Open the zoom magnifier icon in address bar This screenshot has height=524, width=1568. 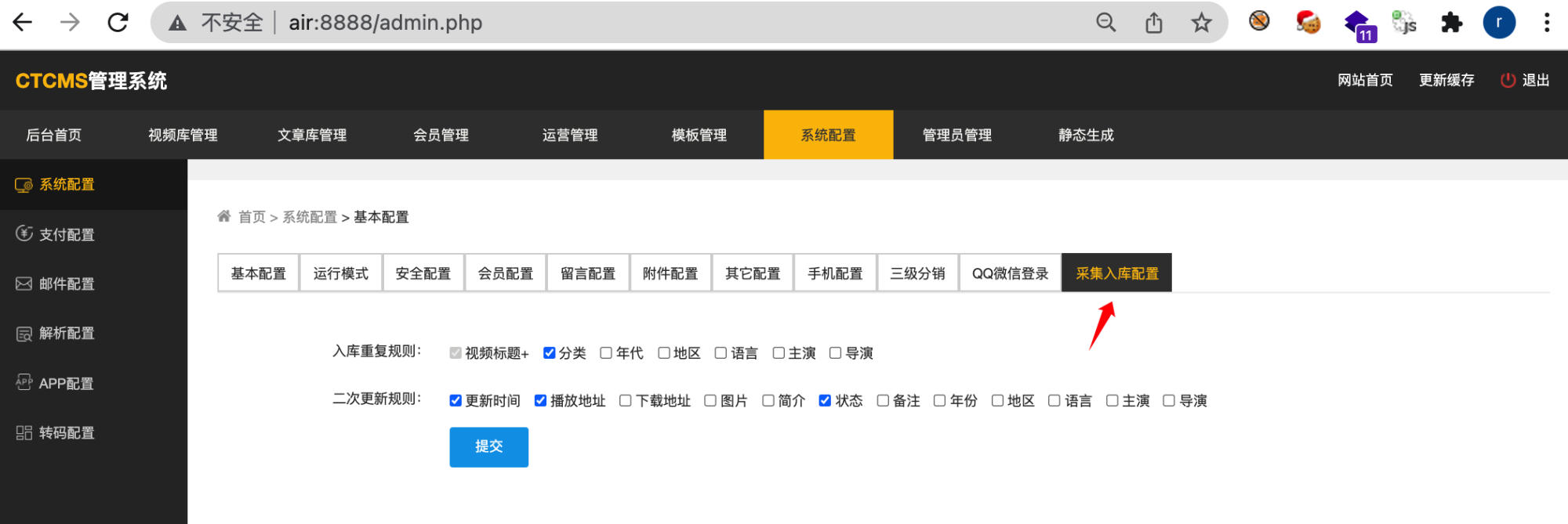(x=1105, y=23)
